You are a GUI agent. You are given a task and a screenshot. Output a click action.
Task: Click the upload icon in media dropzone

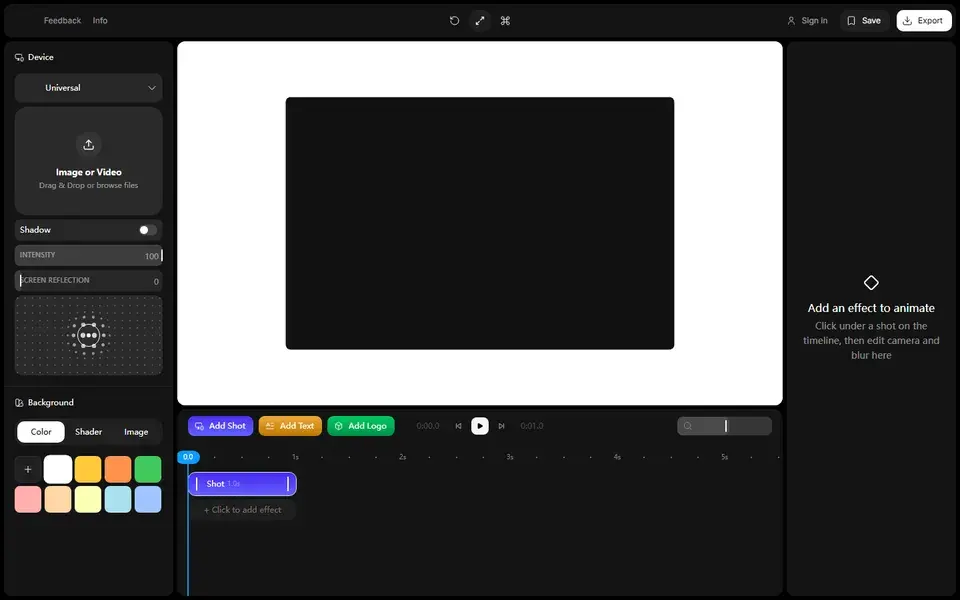click(89, 144)
